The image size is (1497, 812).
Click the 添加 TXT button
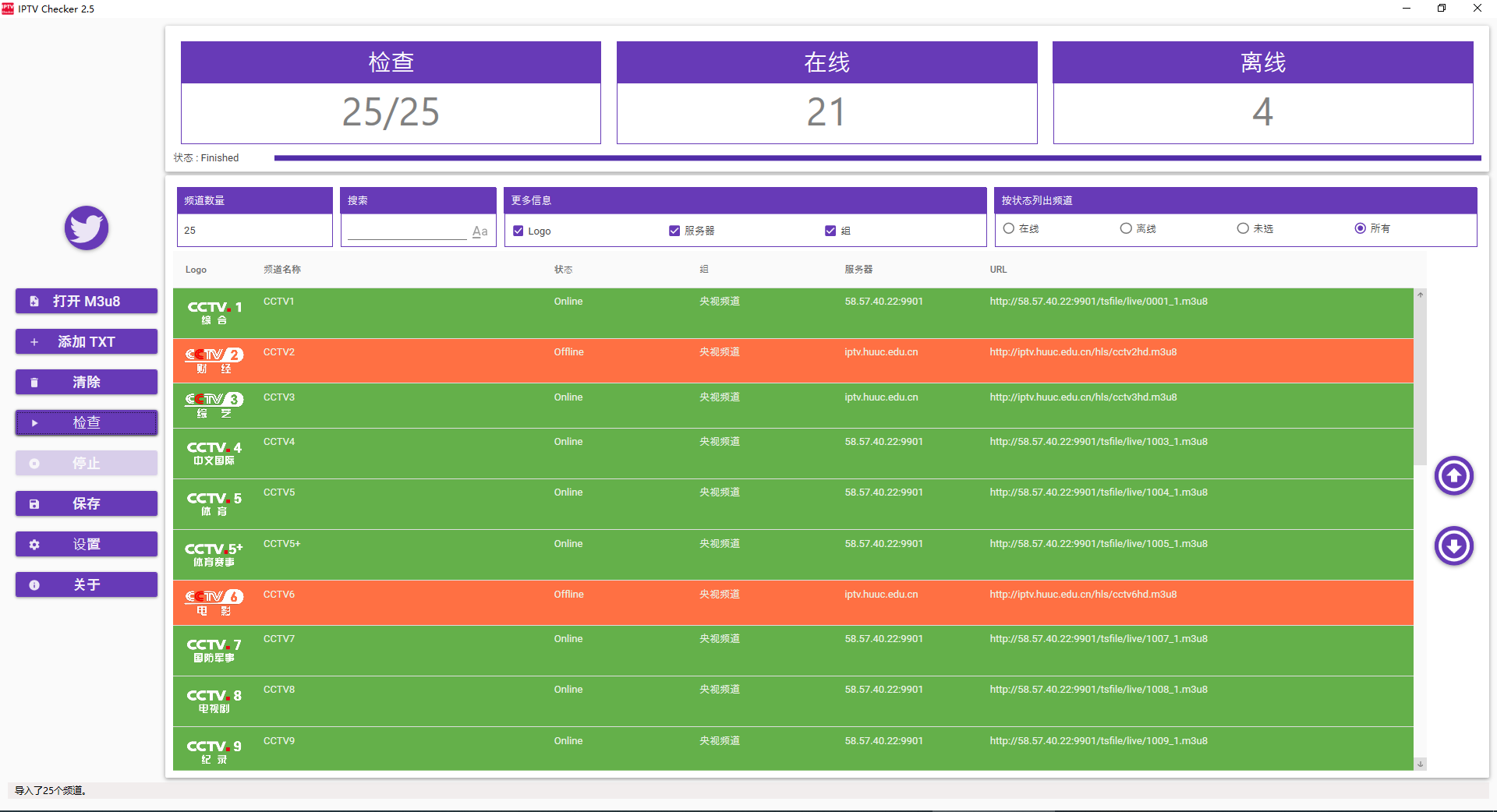(87, 341)
